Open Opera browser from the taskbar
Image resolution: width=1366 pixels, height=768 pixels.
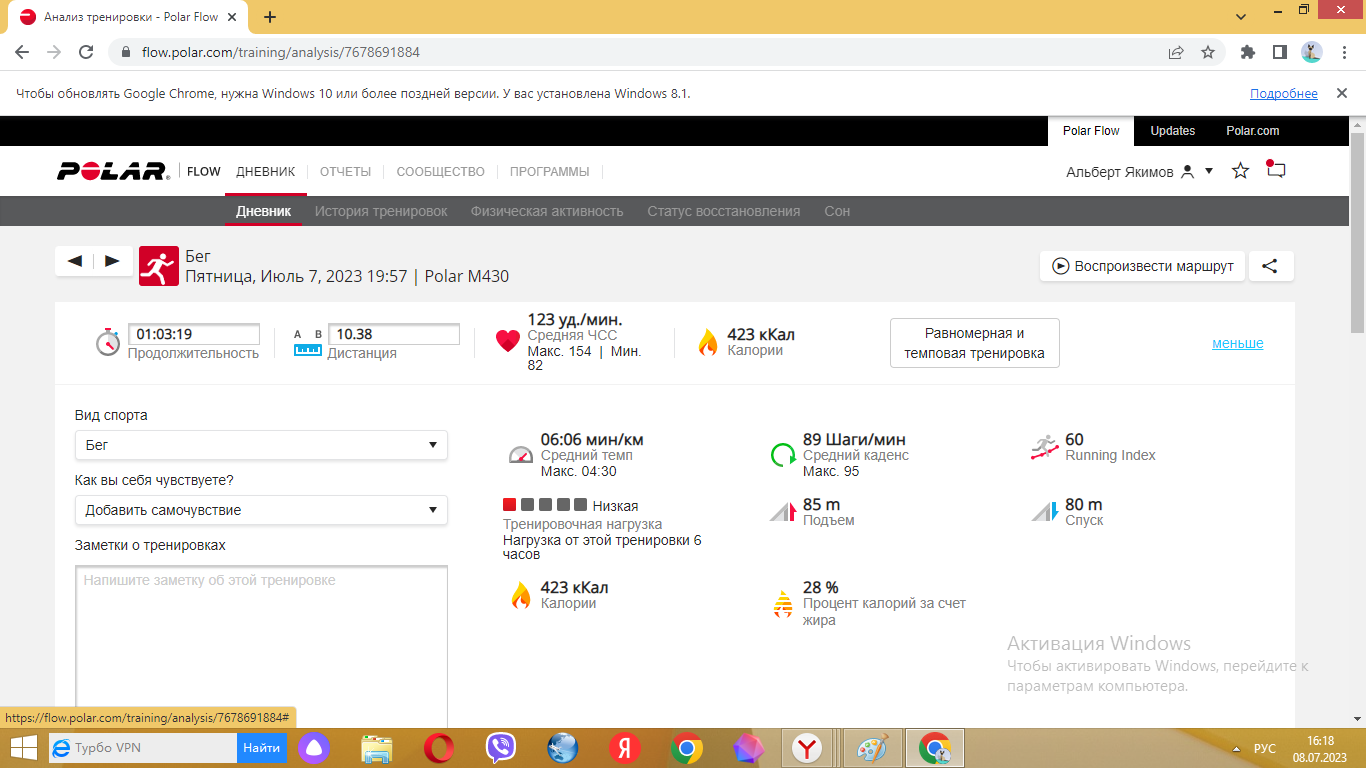tap(438, 748)
